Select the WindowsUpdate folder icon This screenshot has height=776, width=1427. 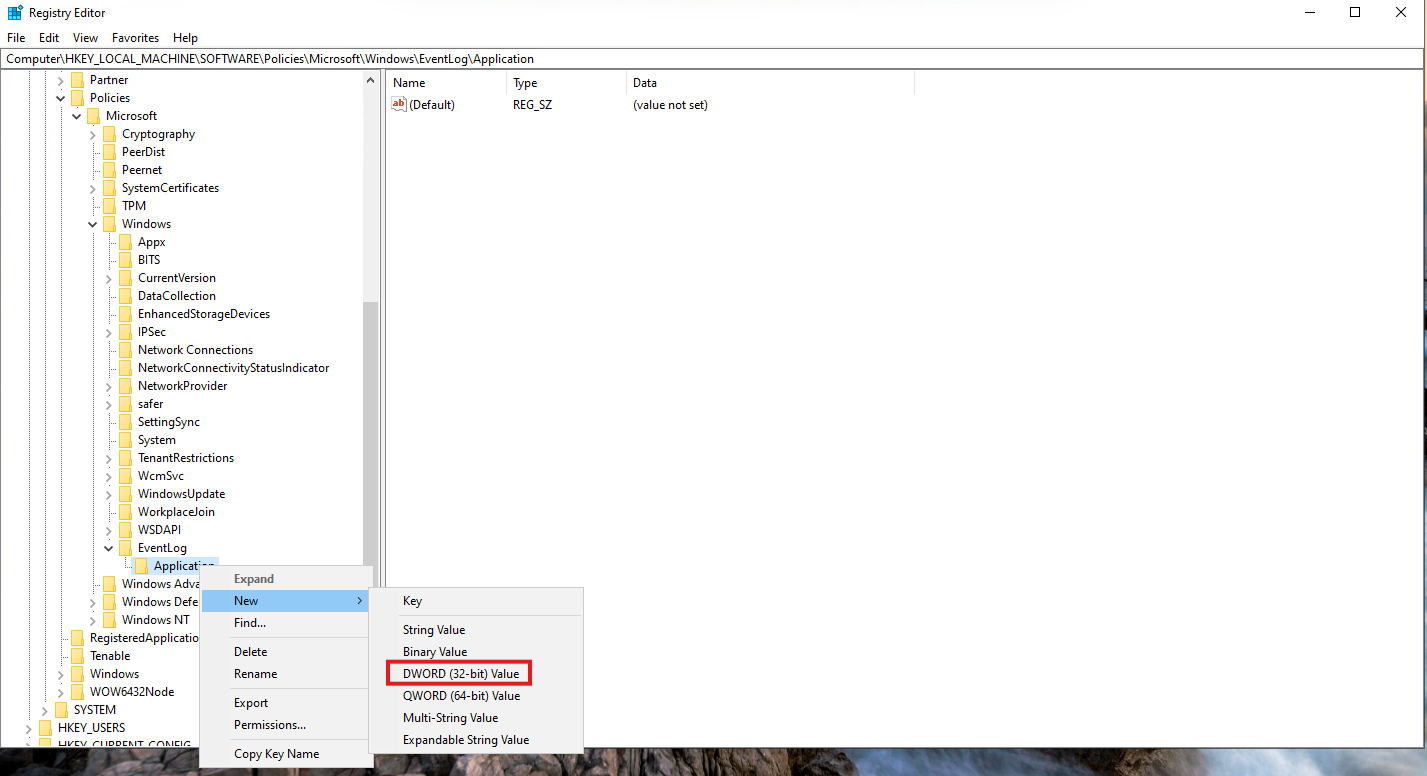[125, 494]
